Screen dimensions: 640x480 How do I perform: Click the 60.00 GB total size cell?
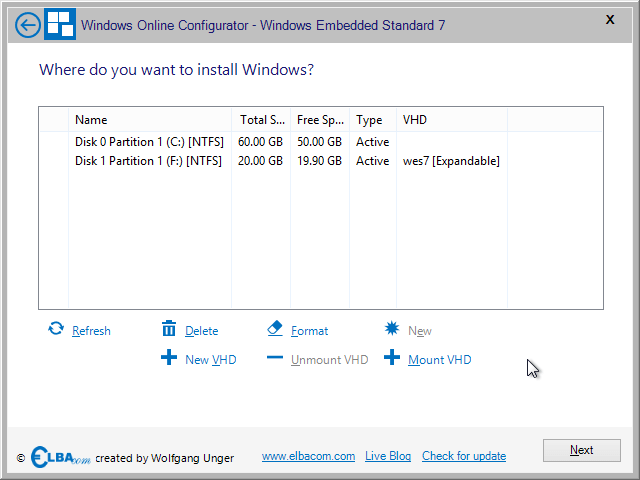260,142
